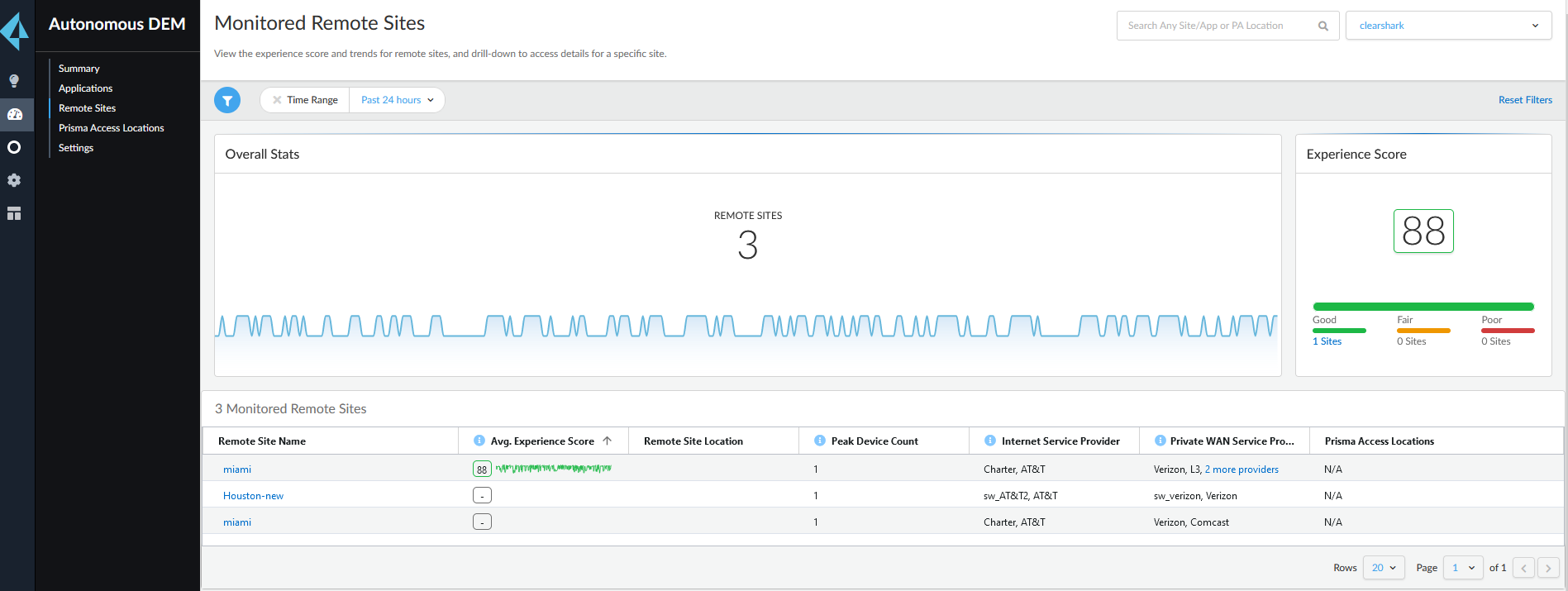Open the Page number dropdown

[1462, 568]
